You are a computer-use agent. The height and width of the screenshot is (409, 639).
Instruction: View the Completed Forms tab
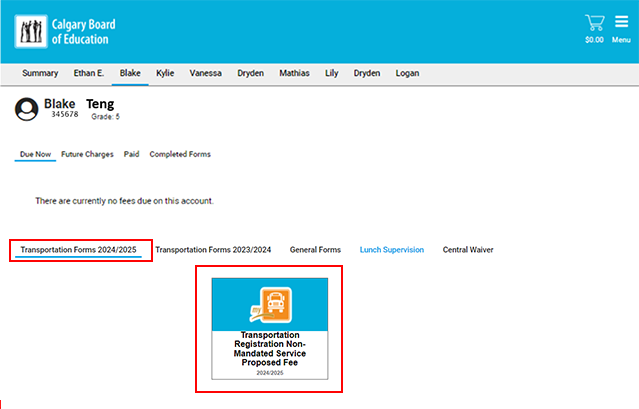(180, 155)
